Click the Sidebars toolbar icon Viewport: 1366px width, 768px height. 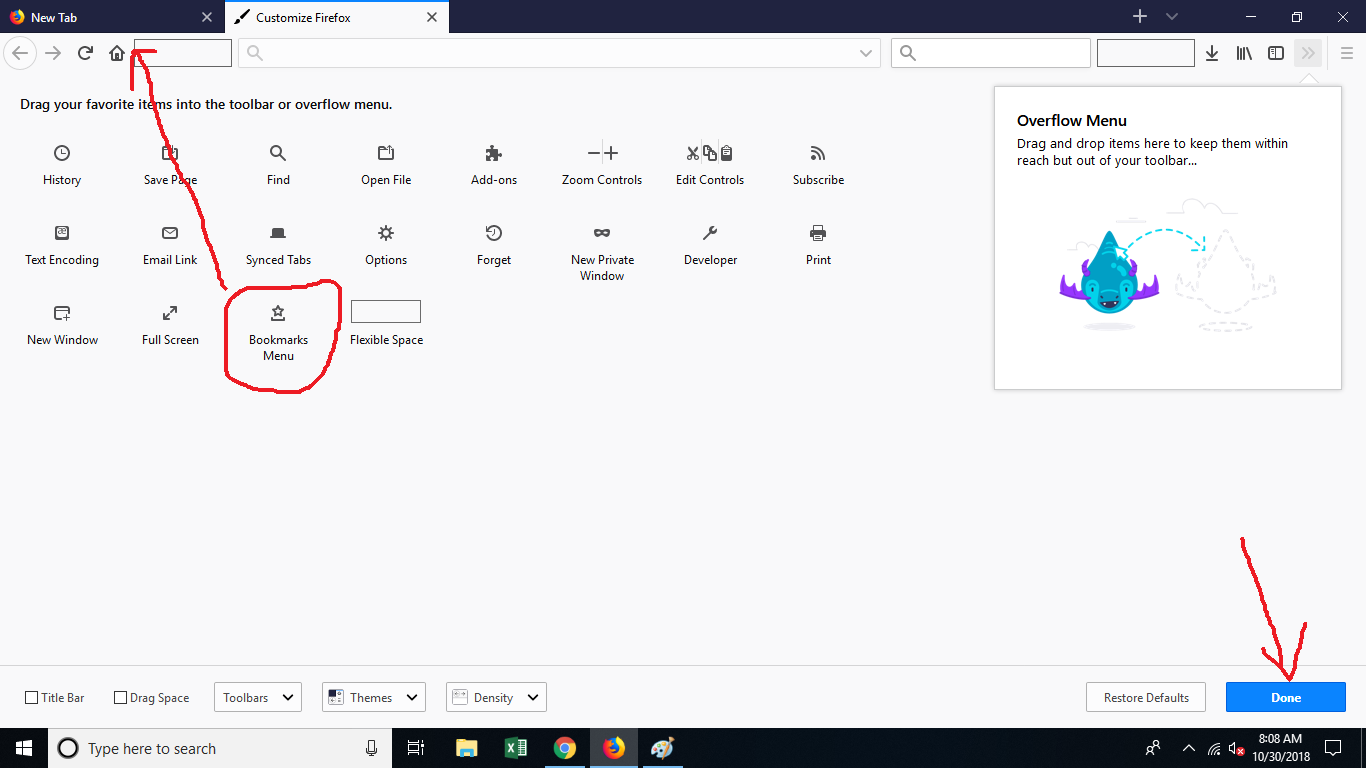pyautogui.click(x=1276, y=53)
